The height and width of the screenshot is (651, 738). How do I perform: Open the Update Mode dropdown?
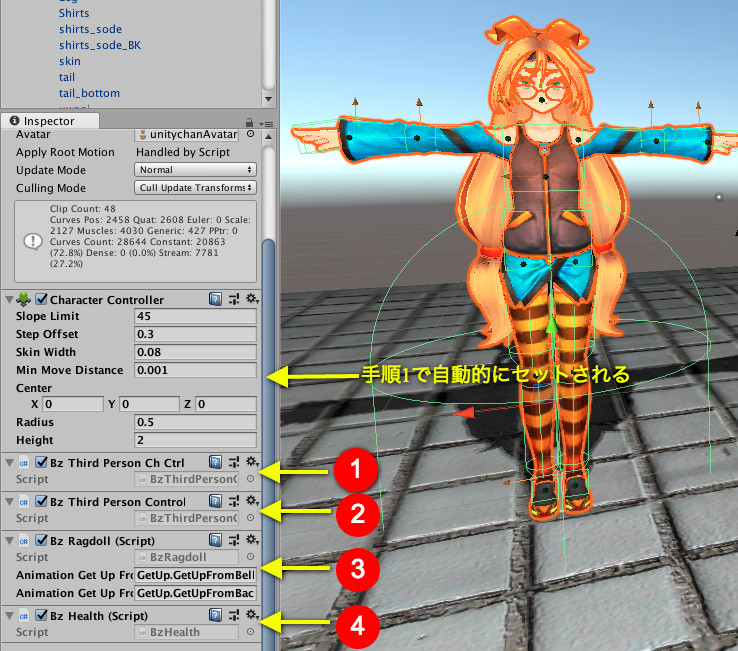pos(195,169)
